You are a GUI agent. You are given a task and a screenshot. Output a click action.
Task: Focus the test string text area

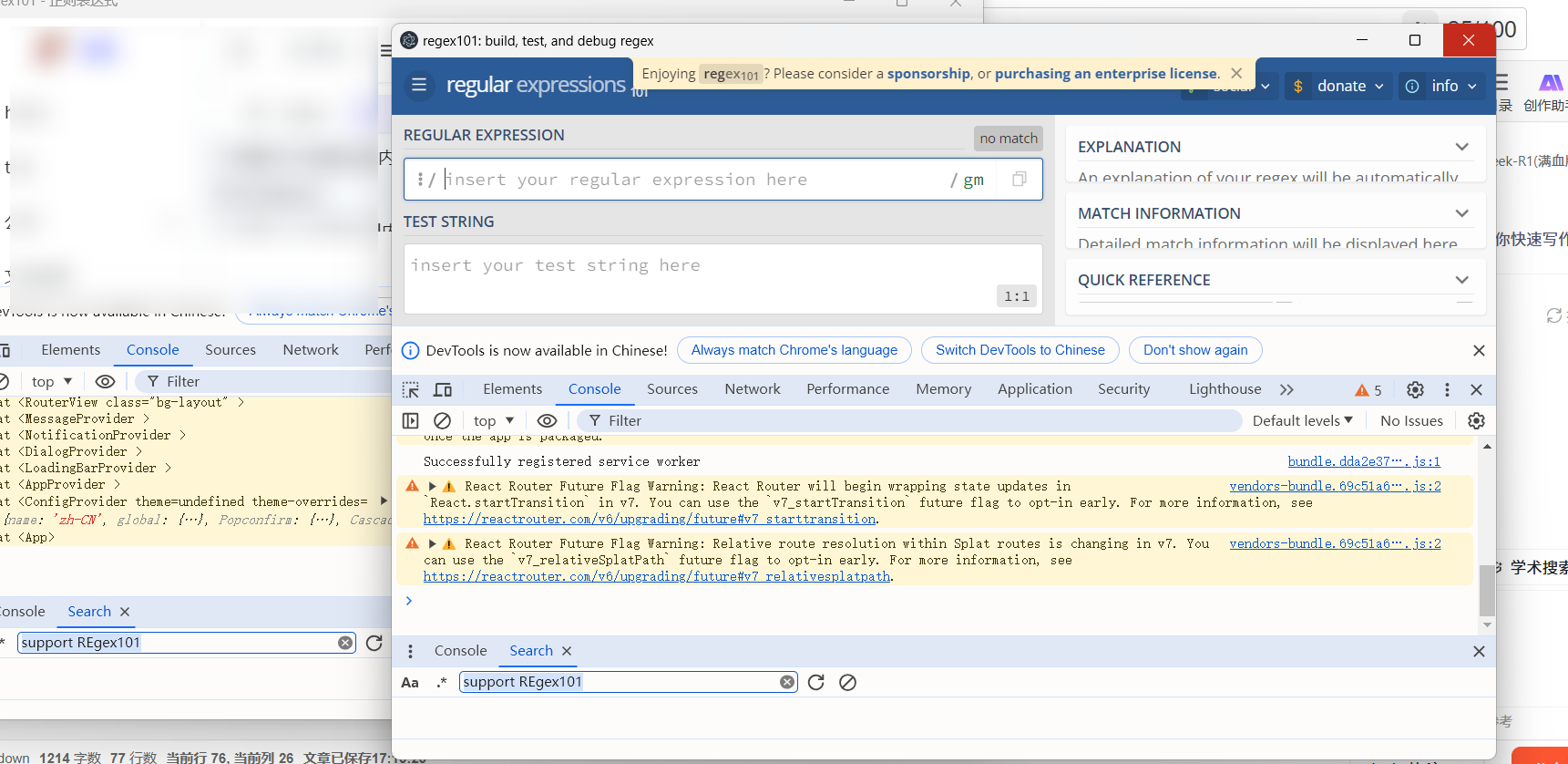click(723, 278)
